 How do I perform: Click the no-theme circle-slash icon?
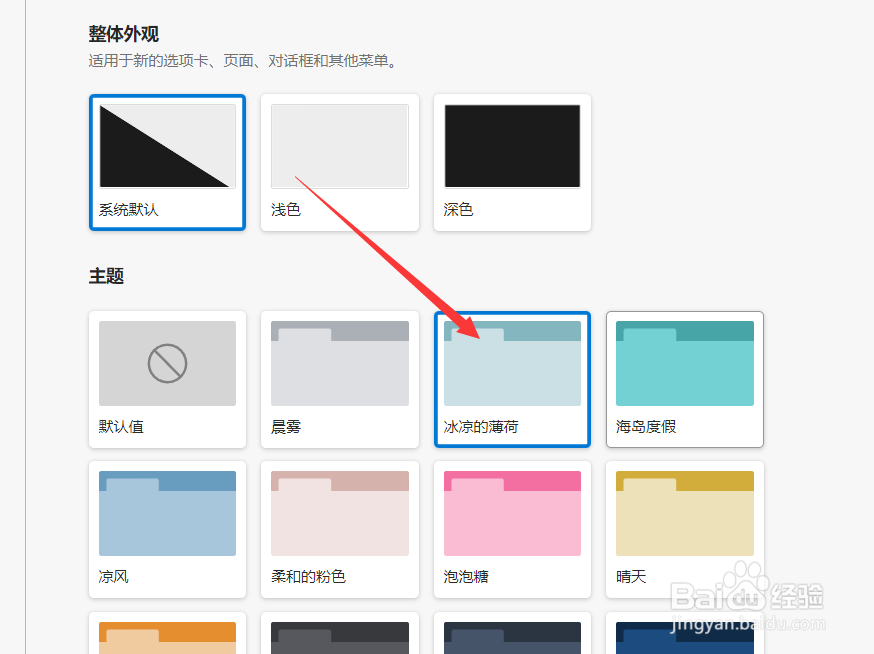167,364
